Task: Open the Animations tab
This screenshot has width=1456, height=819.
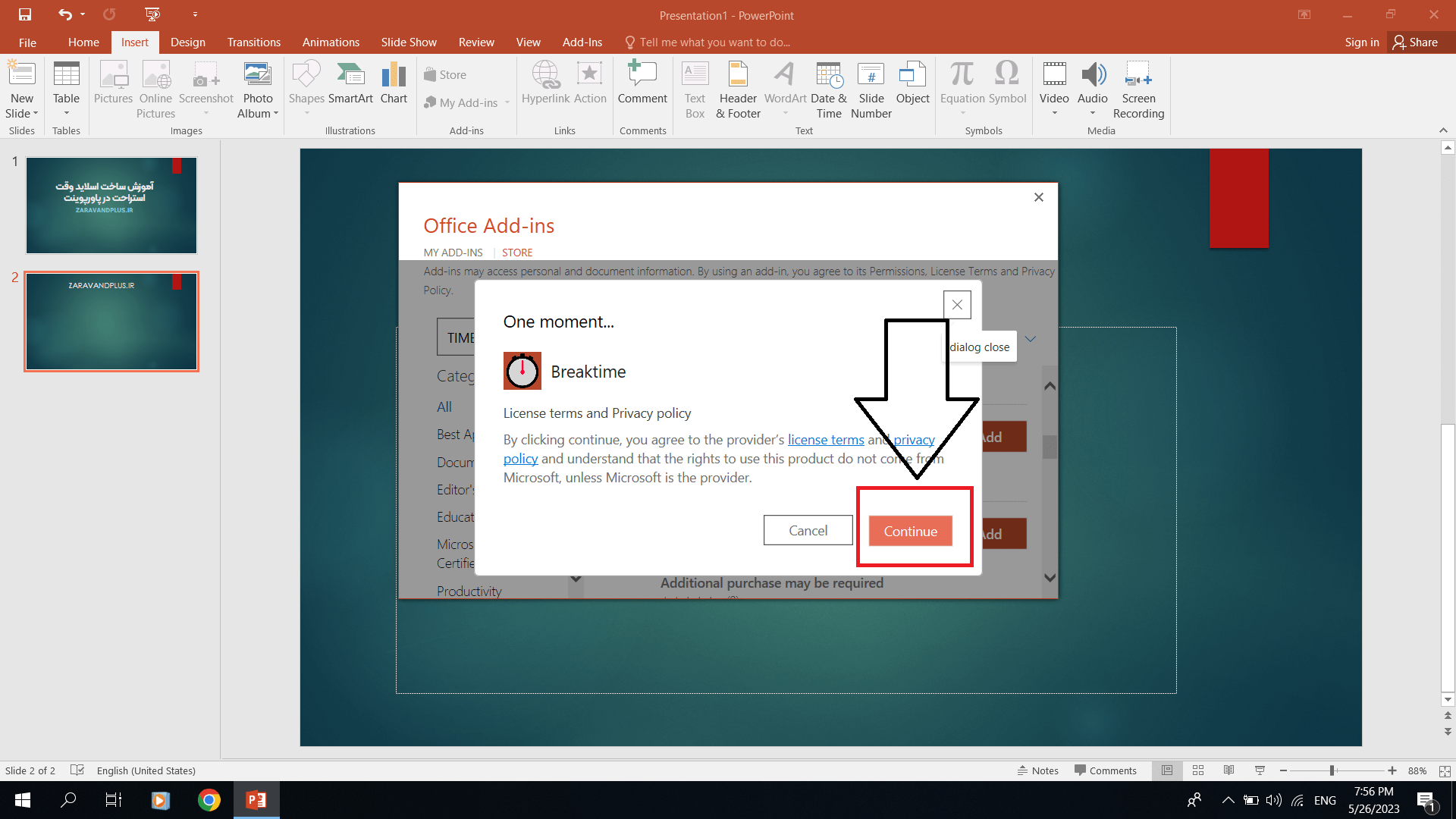Action: pyautogui.click(x=331, y=42)
